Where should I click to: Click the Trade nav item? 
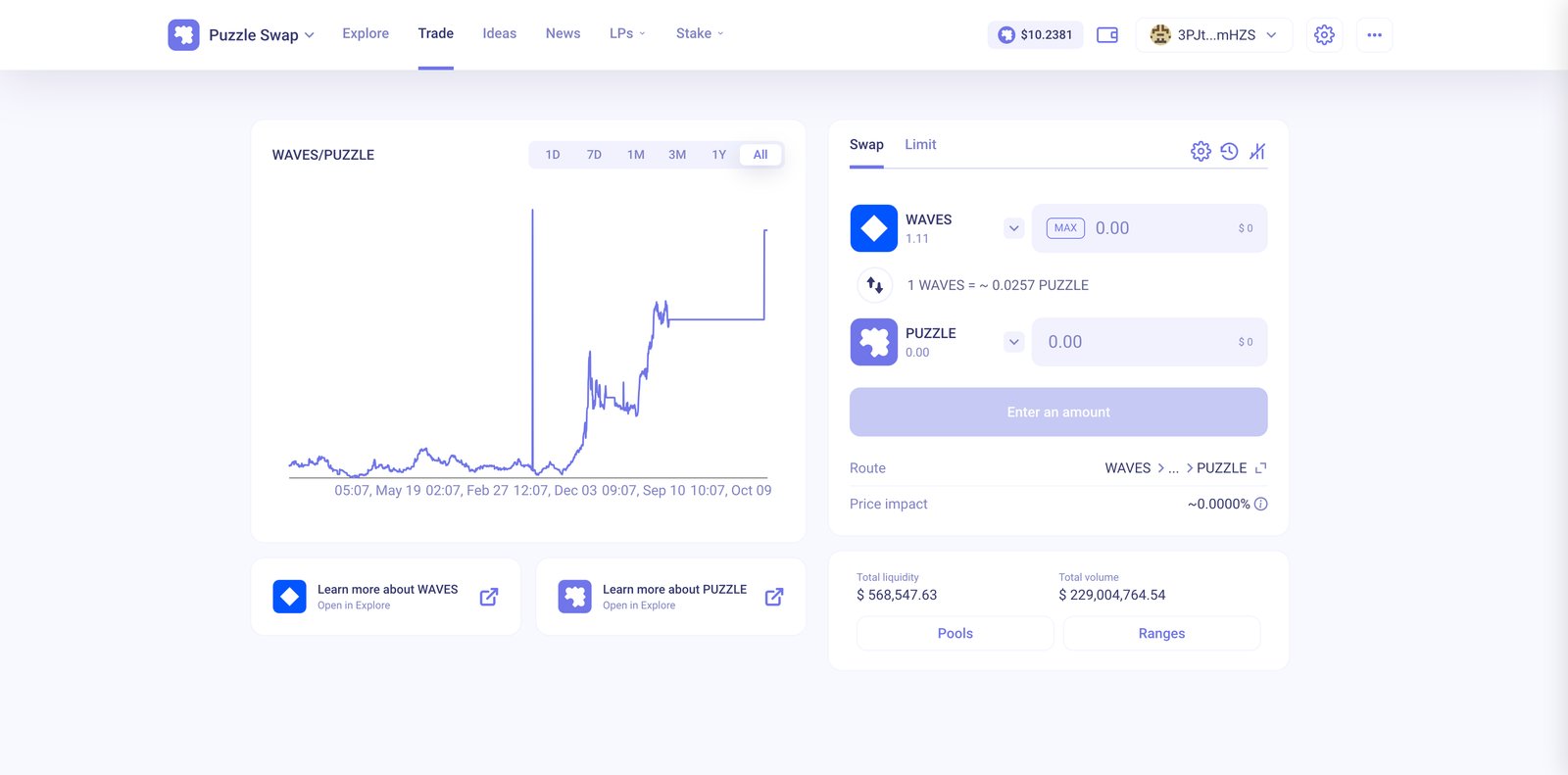point(436,33)
